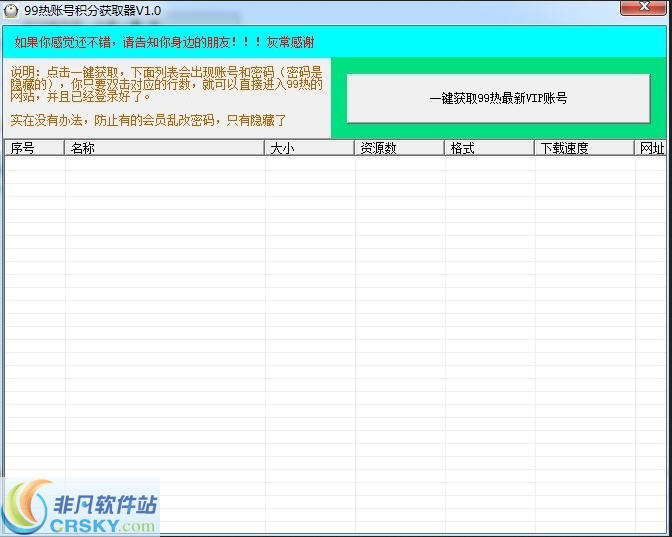The image size is (672, 537).
Task: Close the 99热账号积分获取器 window
Action: (x=643, y=6)
